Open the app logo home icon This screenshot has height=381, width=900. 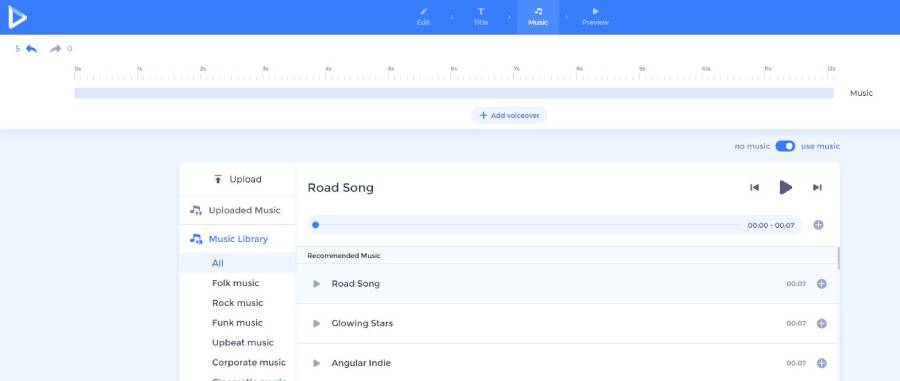(17, 17)
